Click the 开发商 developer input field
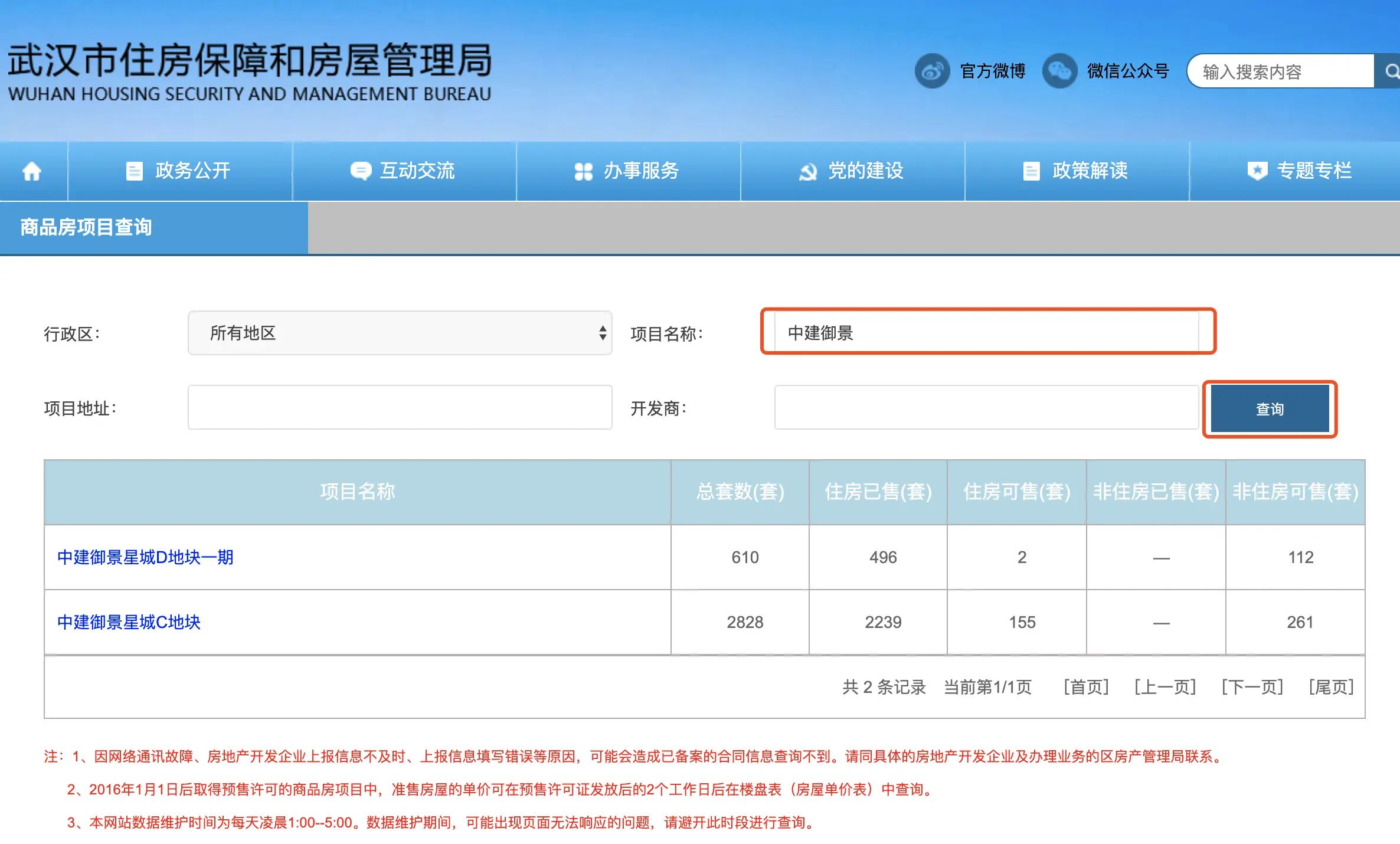Image resolution: width=1400 pixels, height=844 pixels. (x=986, y=408)
